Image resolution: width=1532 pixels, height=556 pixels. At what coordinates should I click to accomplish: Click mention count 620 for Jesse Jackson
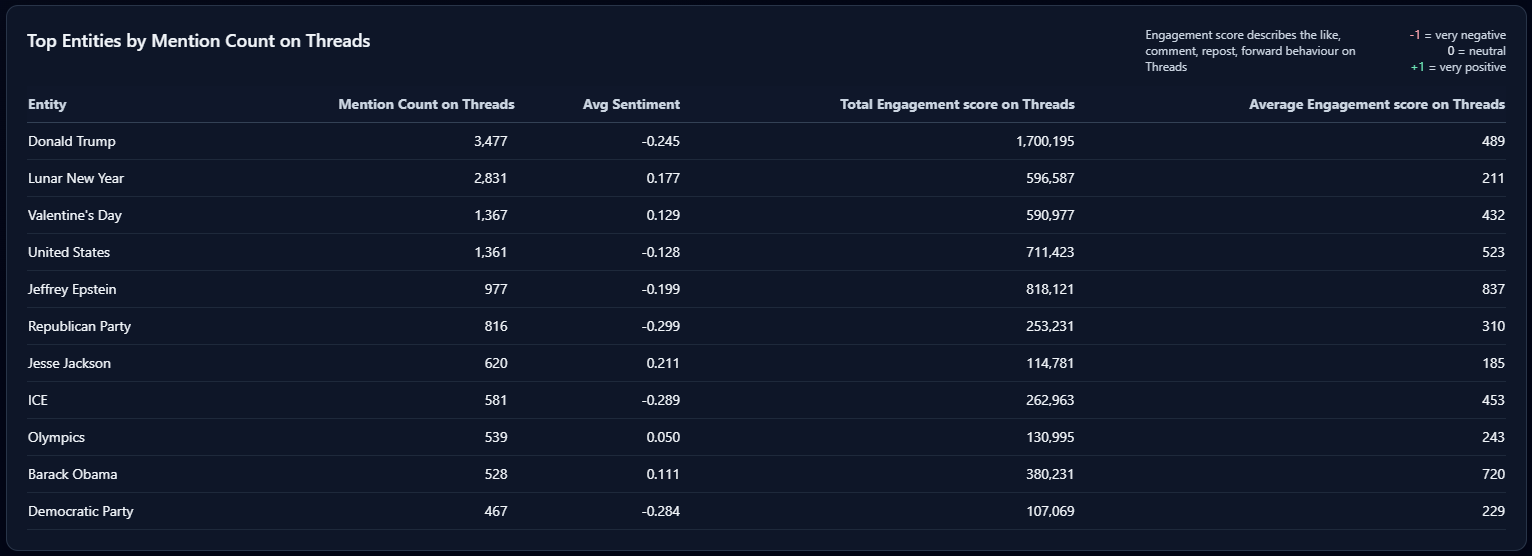point(496,363)
